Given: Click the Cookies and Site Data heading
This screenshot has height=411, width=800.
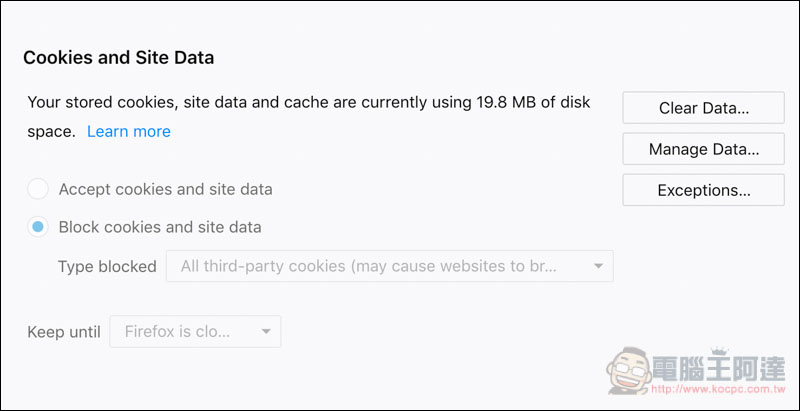Looking at the screenshot, I should 118,58.
